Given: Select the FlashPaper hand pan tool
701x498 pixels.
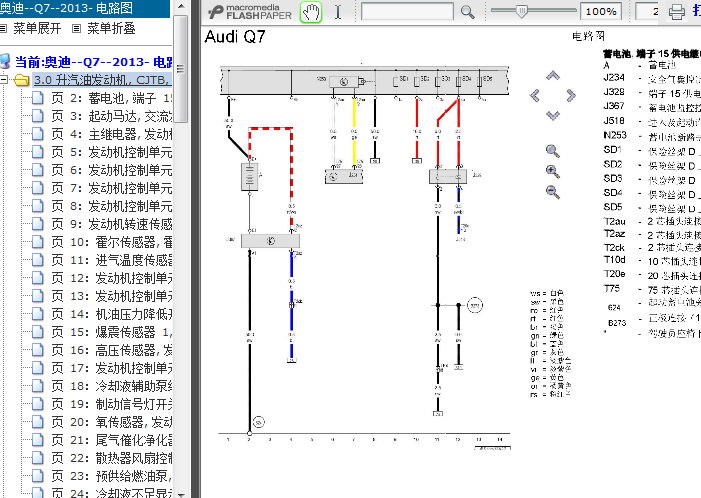Looking at the screenshot, I should click(311, 12).
